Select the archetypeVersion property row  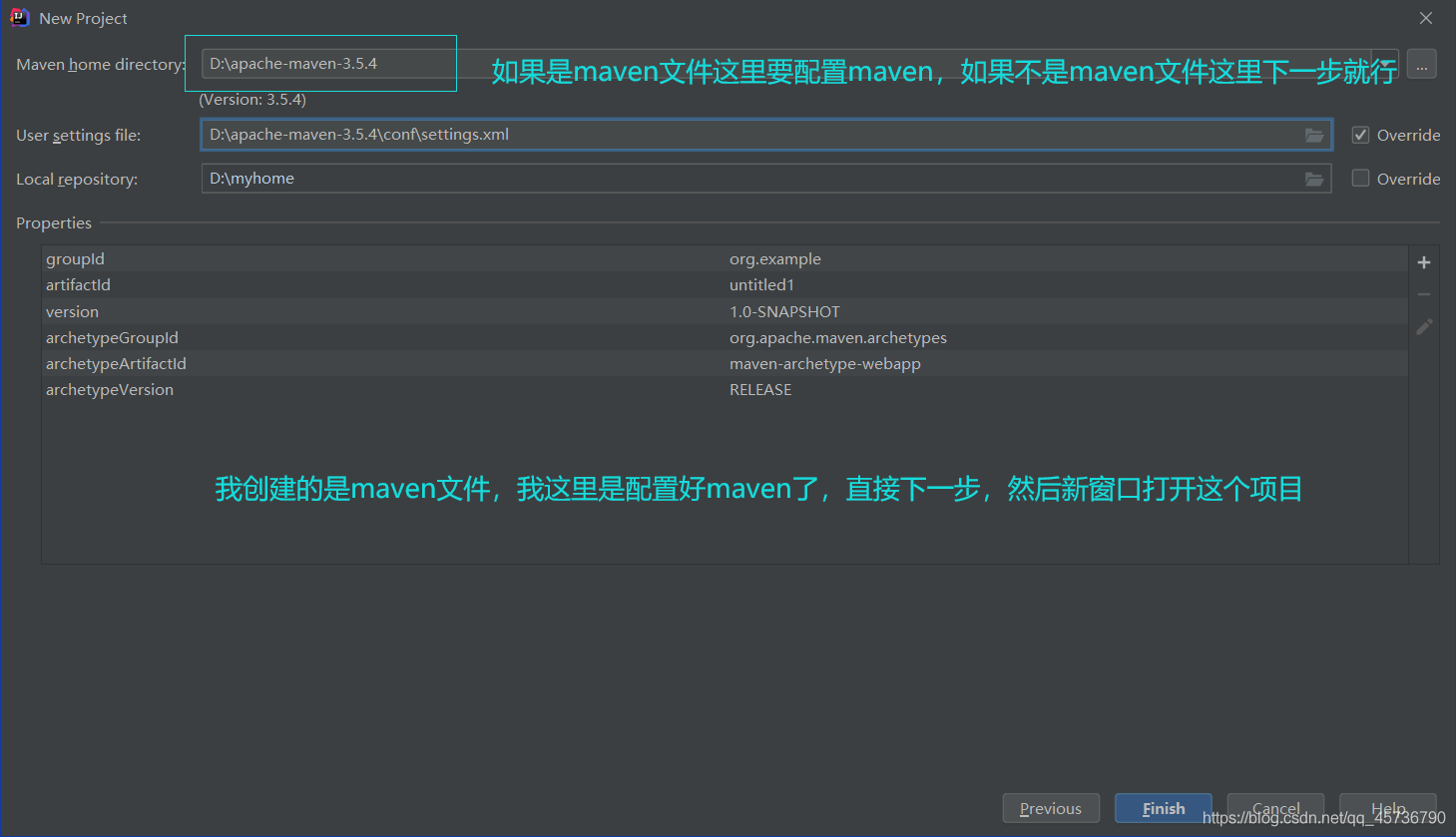pos(725,389)
